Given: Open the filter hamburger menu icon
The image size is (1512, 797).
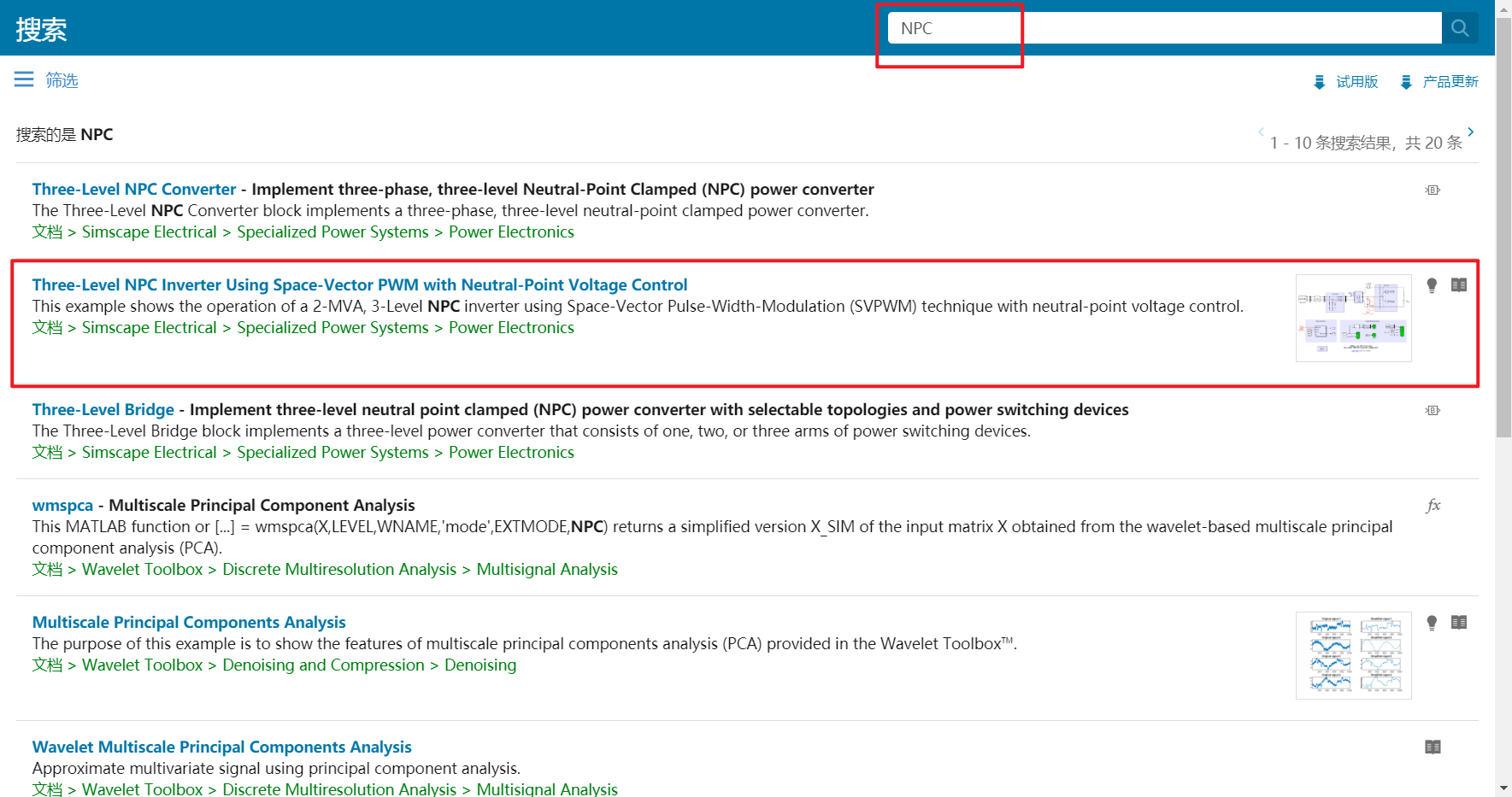Looking at the screenshot, I should [x=24, y=79].
